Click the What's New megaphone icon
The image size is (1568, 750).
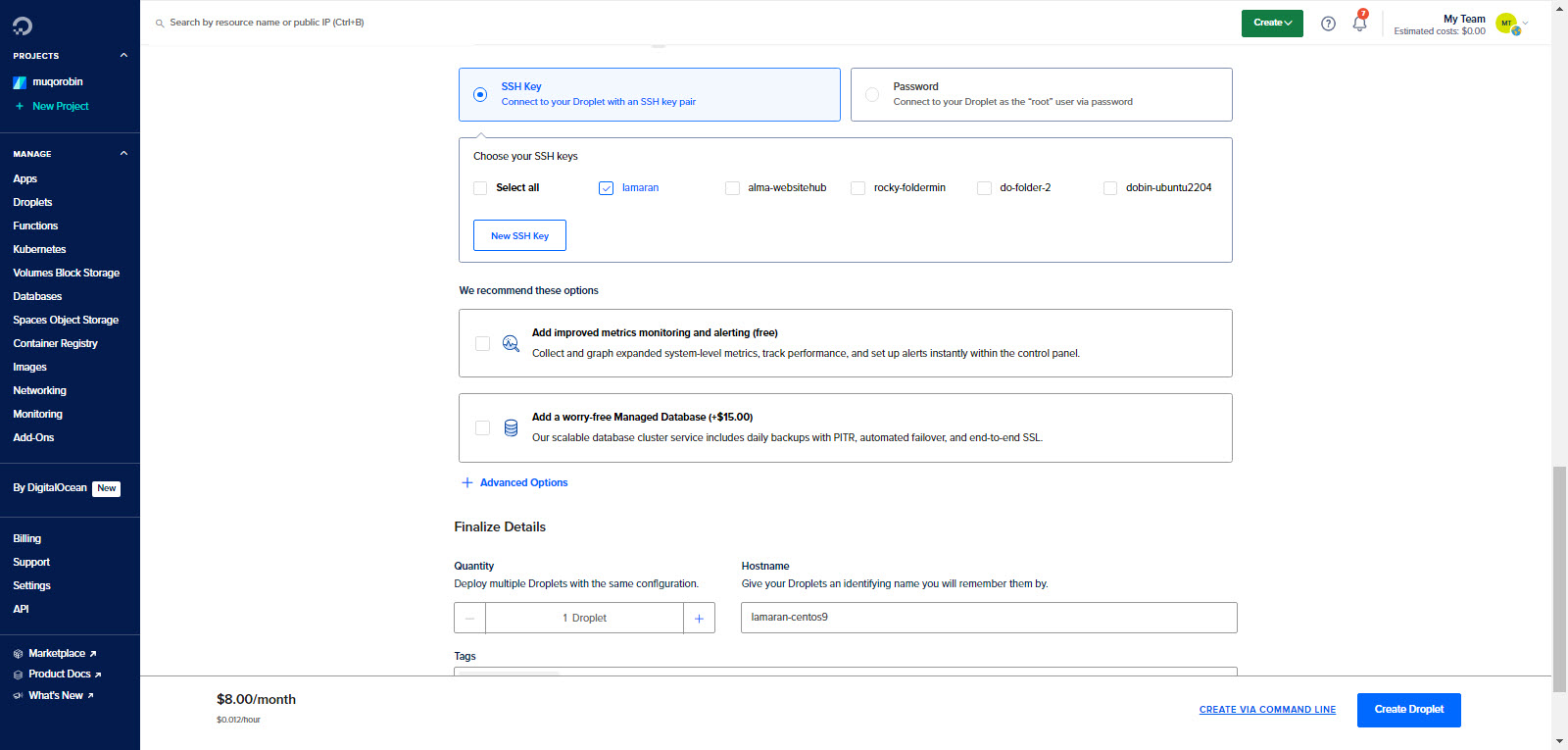[x=18, y=696]
